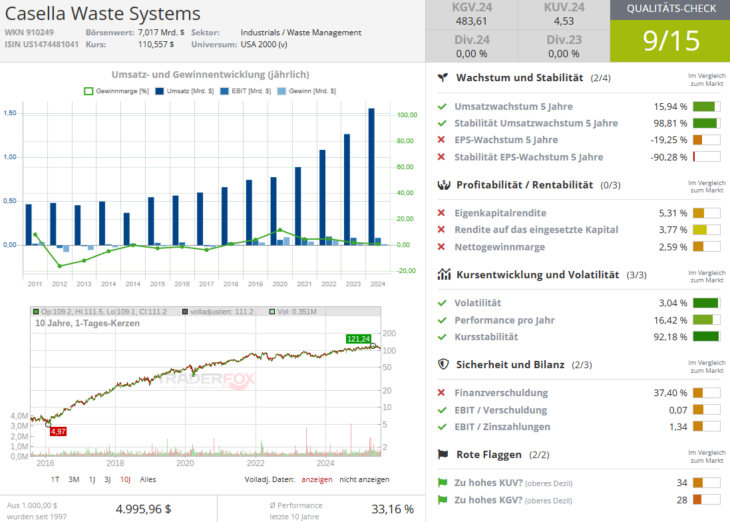Click red cross beside Nettogewinnmarge
730x522 pixels.
tap(441, 247)
